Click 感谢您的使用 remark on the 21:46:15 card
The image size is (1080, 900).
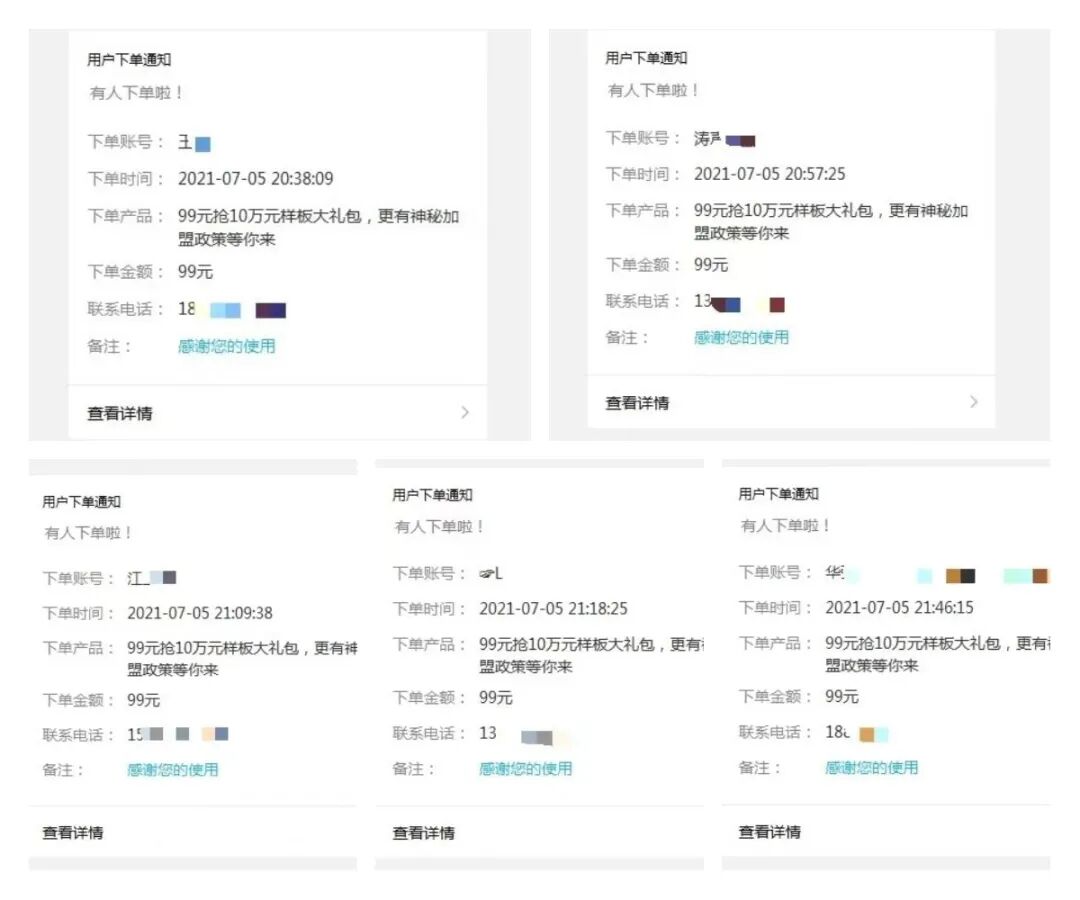(871, 767)
